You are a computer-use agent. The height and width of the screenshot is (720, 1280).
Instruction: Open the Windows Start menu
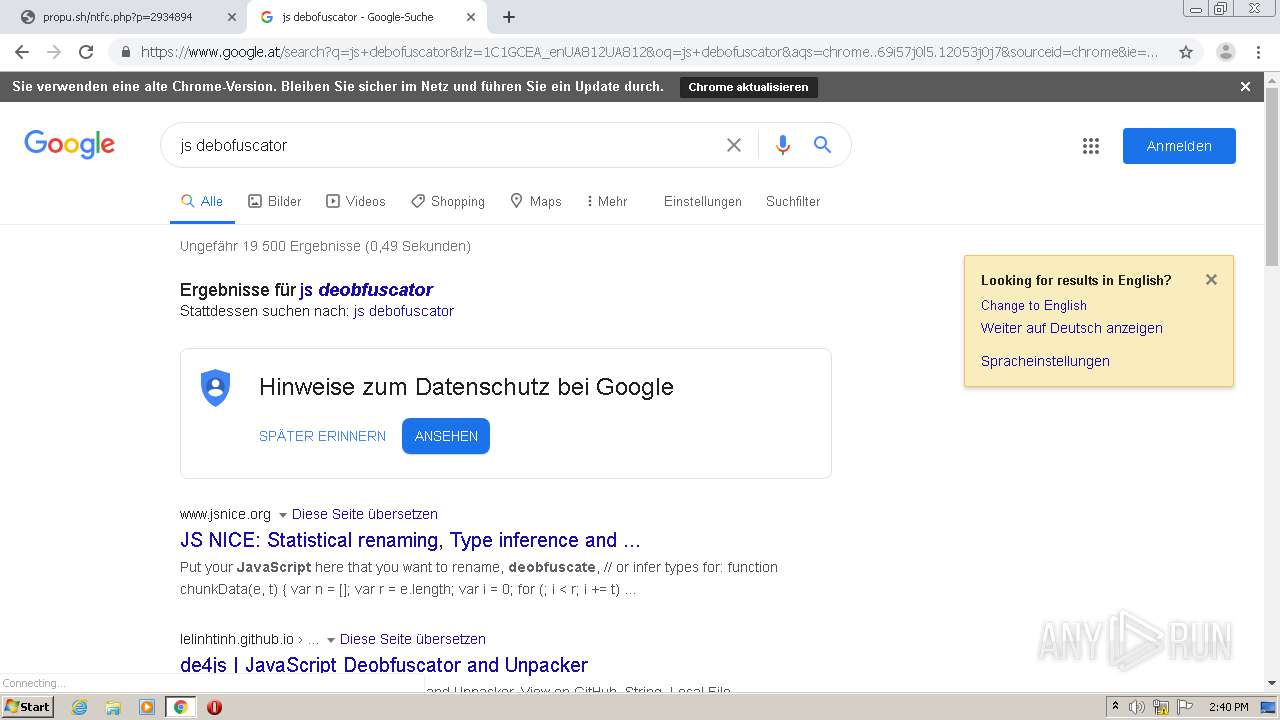click(28, 707)
